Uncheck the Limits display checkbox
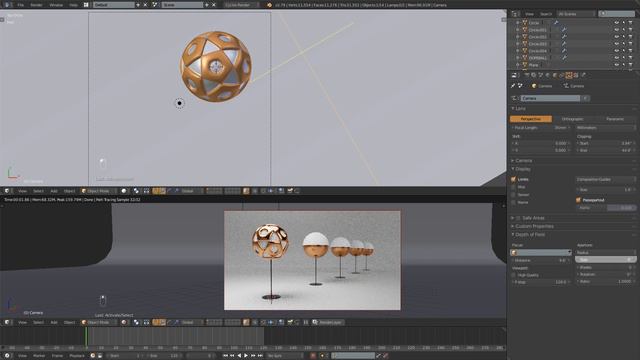This screenshot has width=640, height=360. click(x=513, y=179)
